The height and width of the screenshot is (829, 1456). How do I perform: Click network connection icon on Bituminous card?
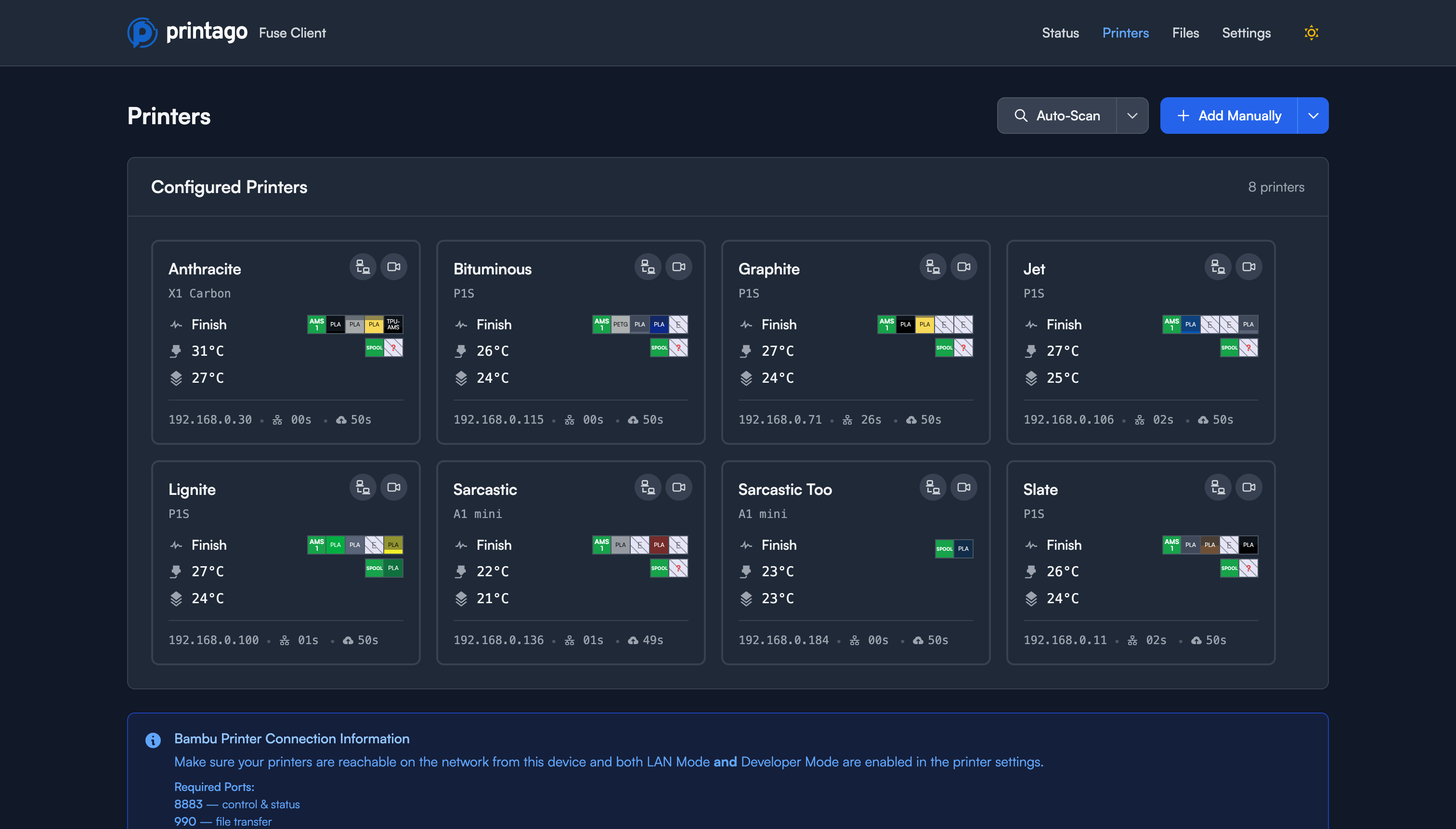(x=648, y=267)
